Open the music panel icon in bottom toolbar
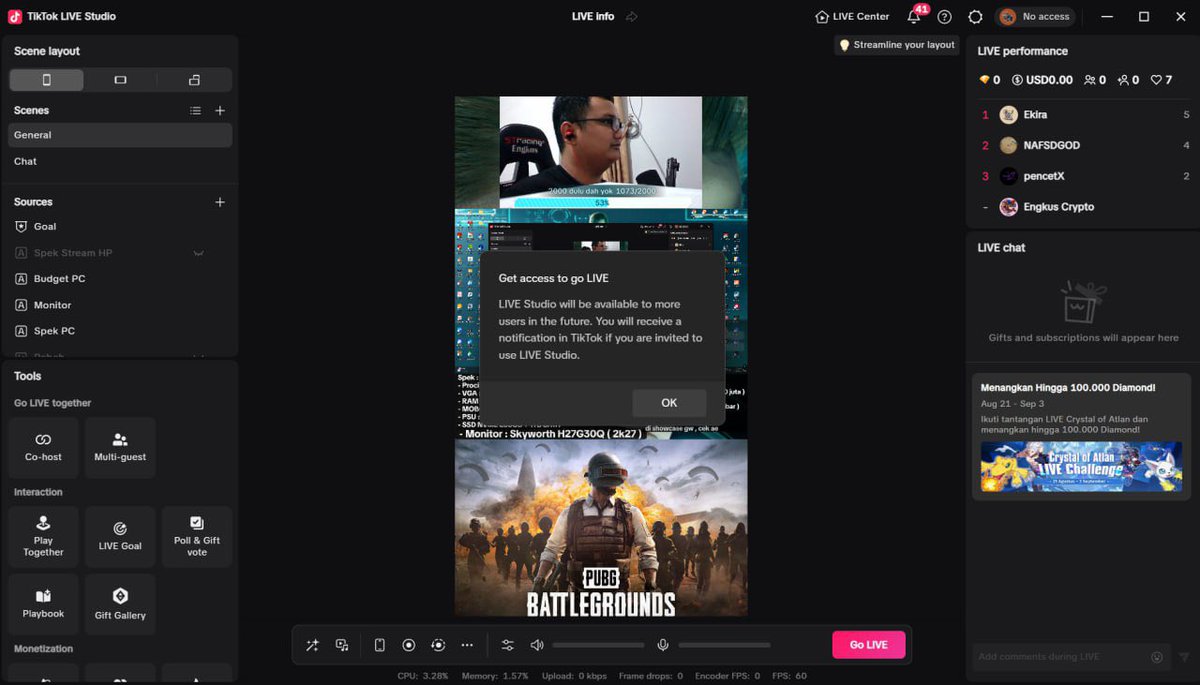1200x685 pixels. point(341,645)
